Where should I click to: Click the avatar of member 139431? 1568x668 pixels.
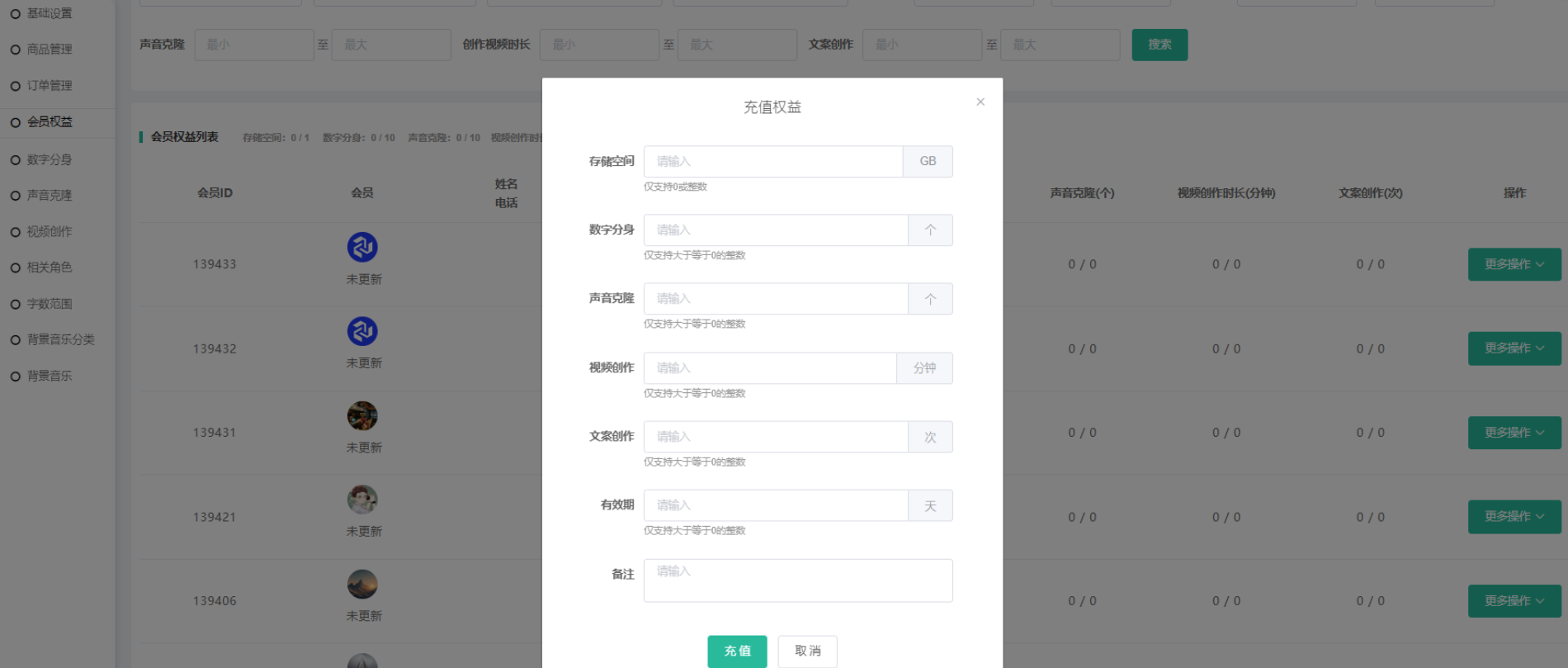coord(362,415)
